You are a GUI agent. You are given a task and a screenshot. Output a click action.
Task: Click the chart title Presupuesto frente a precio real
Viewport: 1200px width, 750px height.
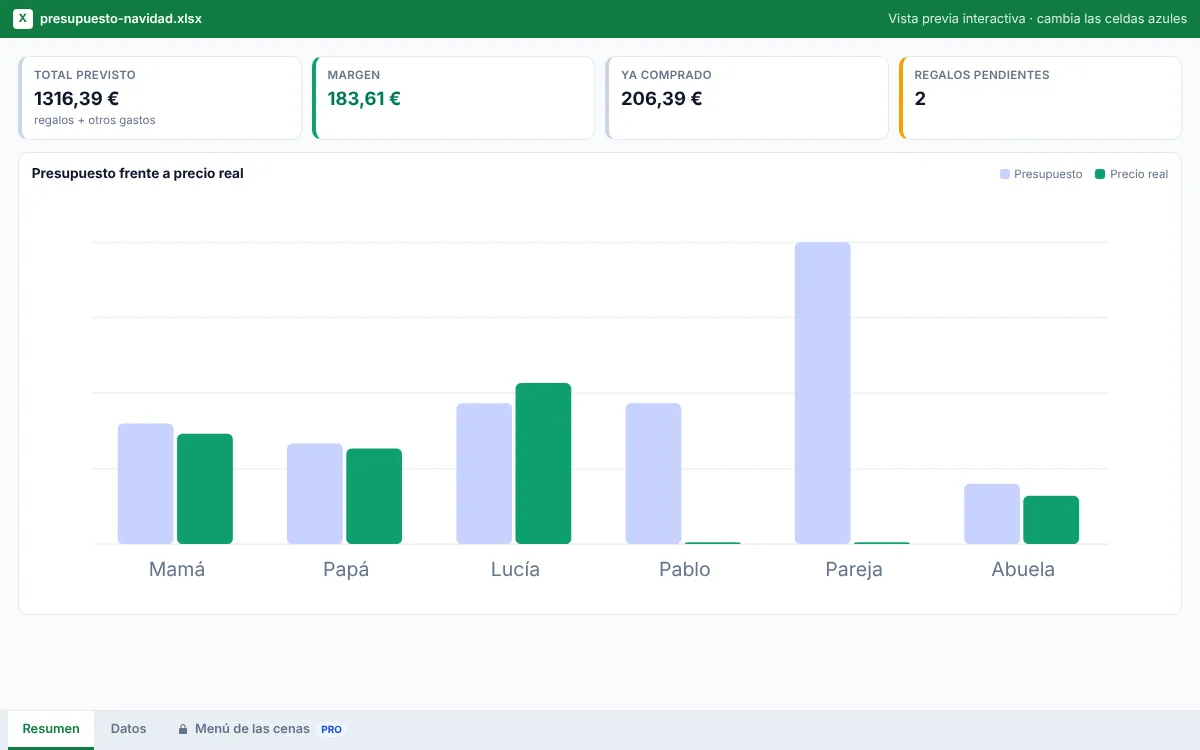click(138, 173)
